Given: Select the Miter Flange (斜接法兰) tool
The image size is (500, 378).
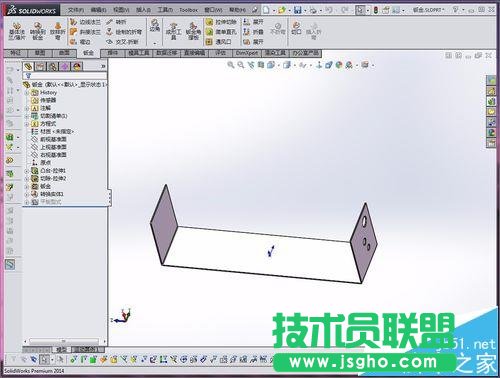Looking at the screenshot, I should click(x=85, y=32).
